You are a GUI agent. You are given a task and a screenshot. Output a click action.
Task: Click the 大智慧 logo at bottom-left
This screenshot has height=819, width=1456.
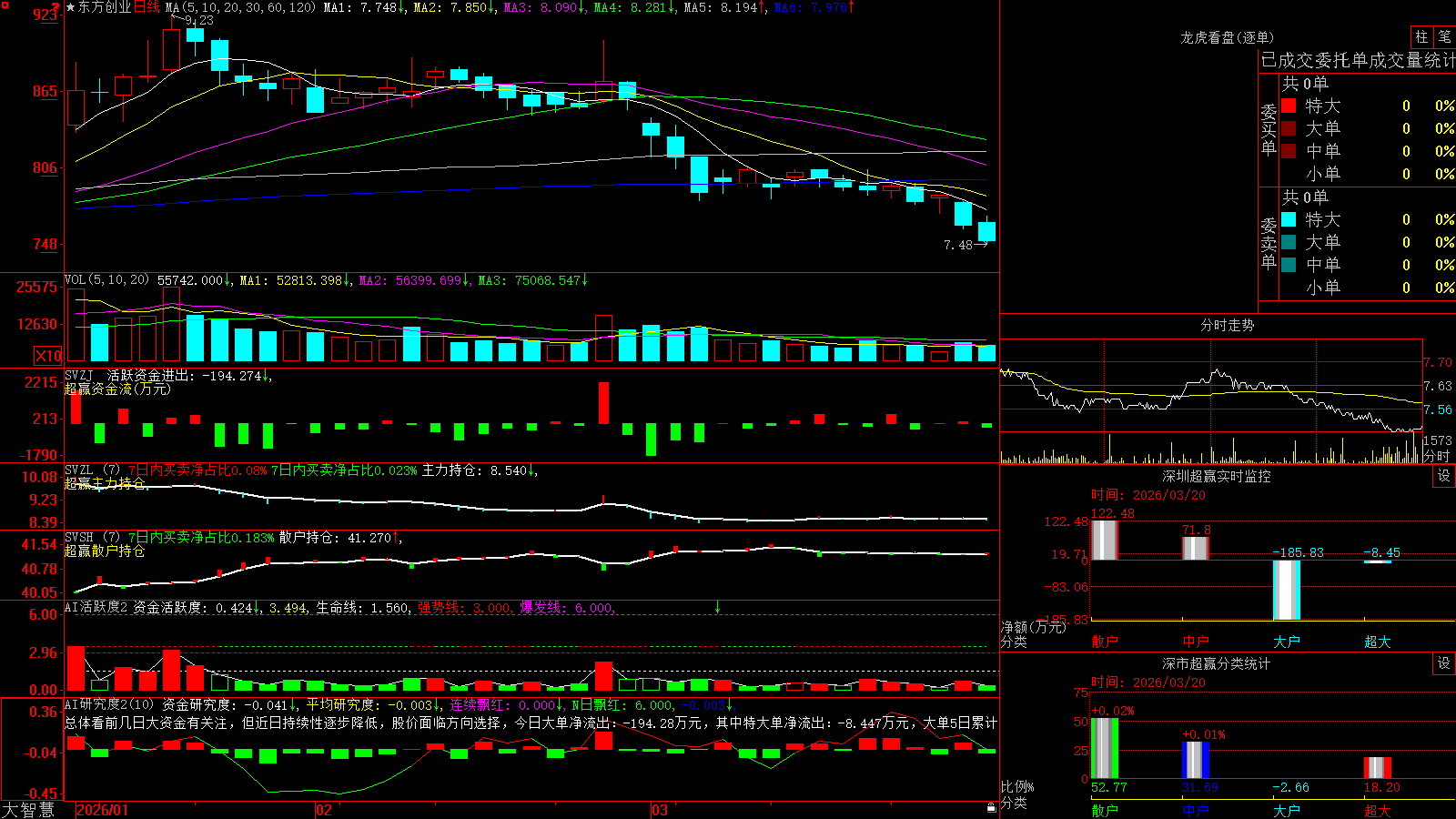point(28,810)
